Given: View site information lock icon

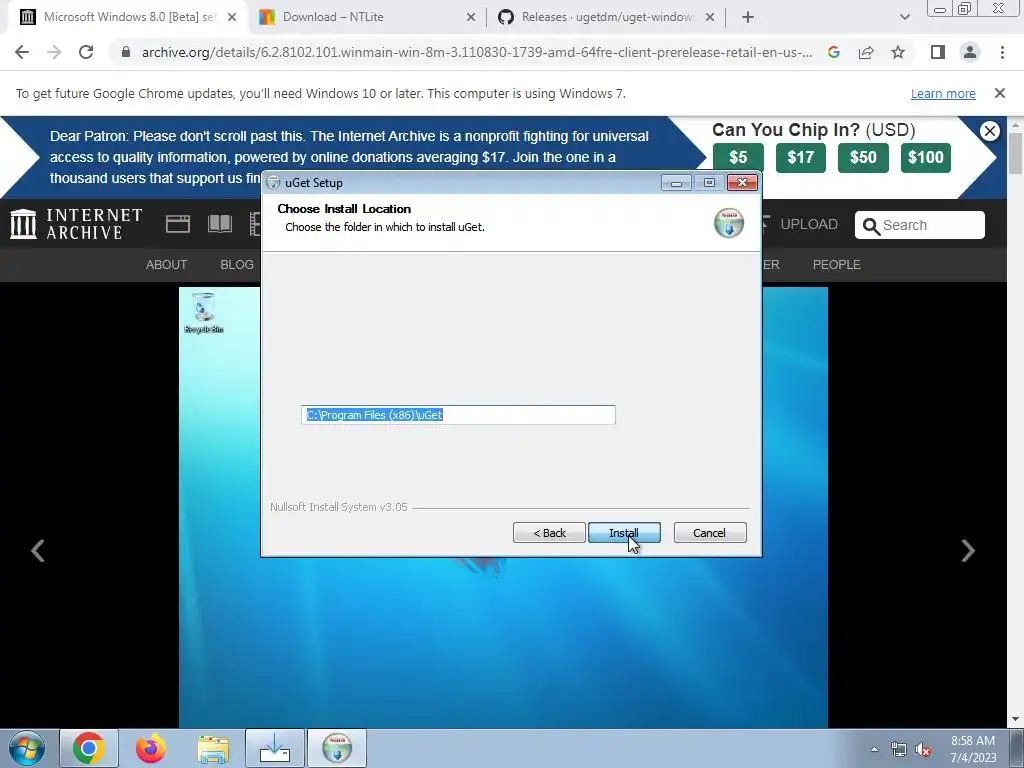Looking at the screenshot, I should click(x=126, y=52).
